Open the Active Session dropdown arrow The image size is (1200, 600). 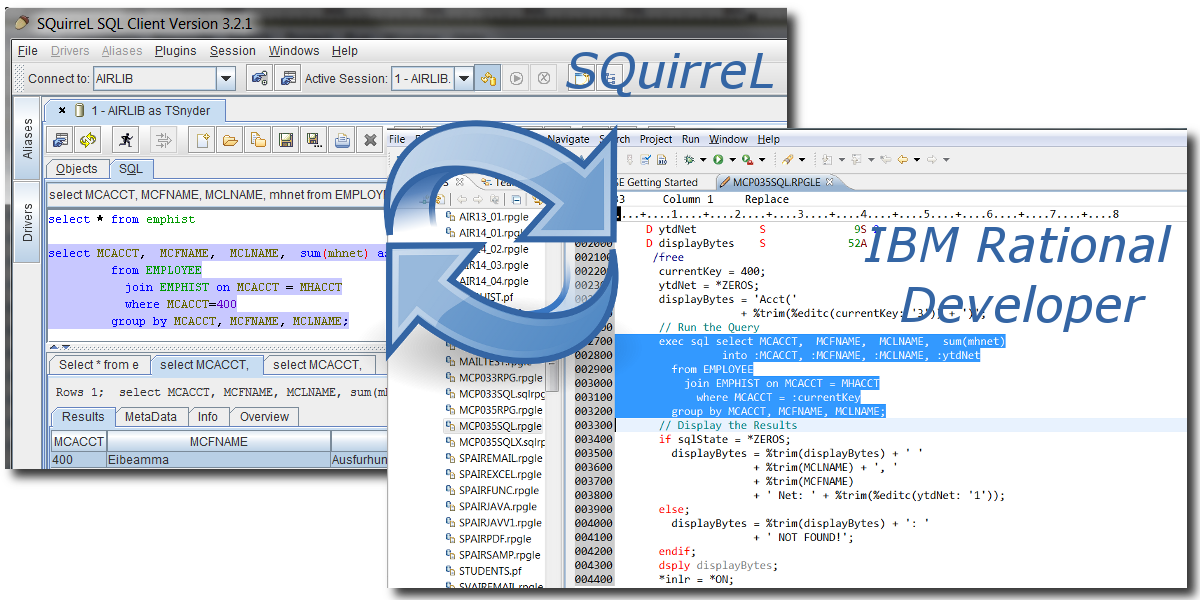(x=464, y=78)
